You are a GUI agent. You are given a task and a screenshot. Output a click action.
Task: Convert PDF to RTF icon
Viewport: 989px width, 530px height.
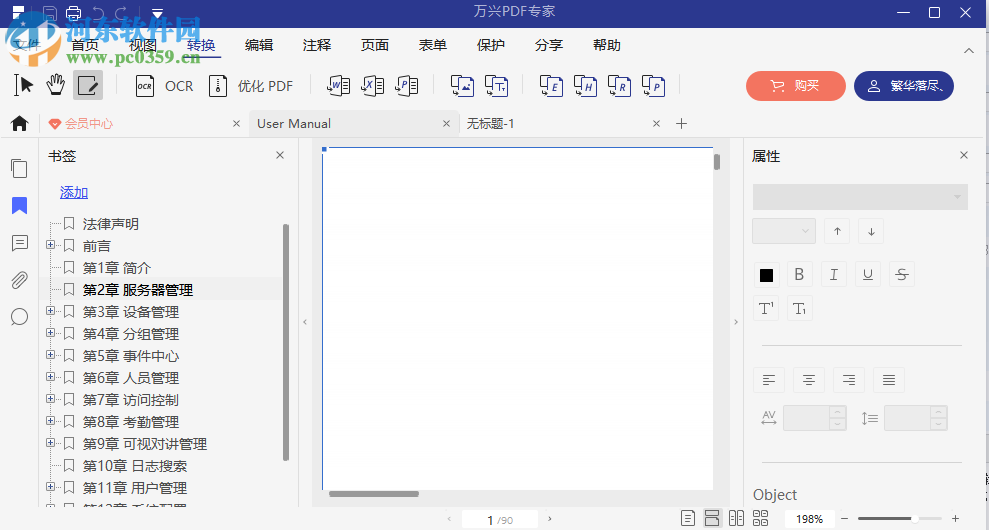tap(619, 86)
